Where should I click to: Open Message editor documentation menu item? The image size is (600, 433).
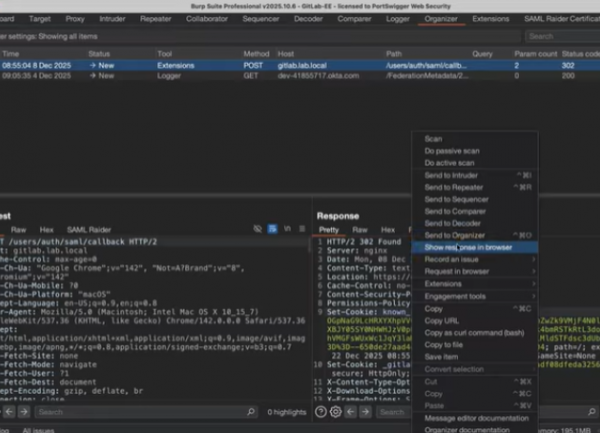[x=474, y=418]
